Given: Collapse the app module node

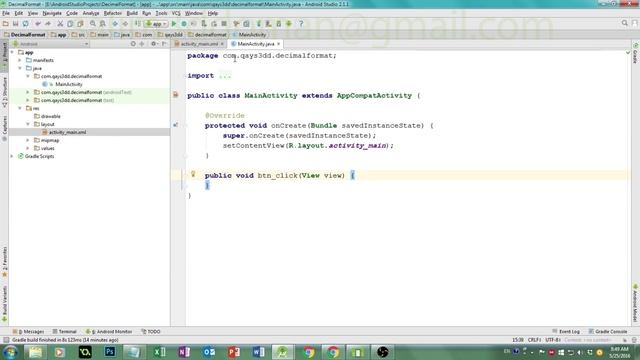Looking at the screenshot, I should tap(12, 52).
